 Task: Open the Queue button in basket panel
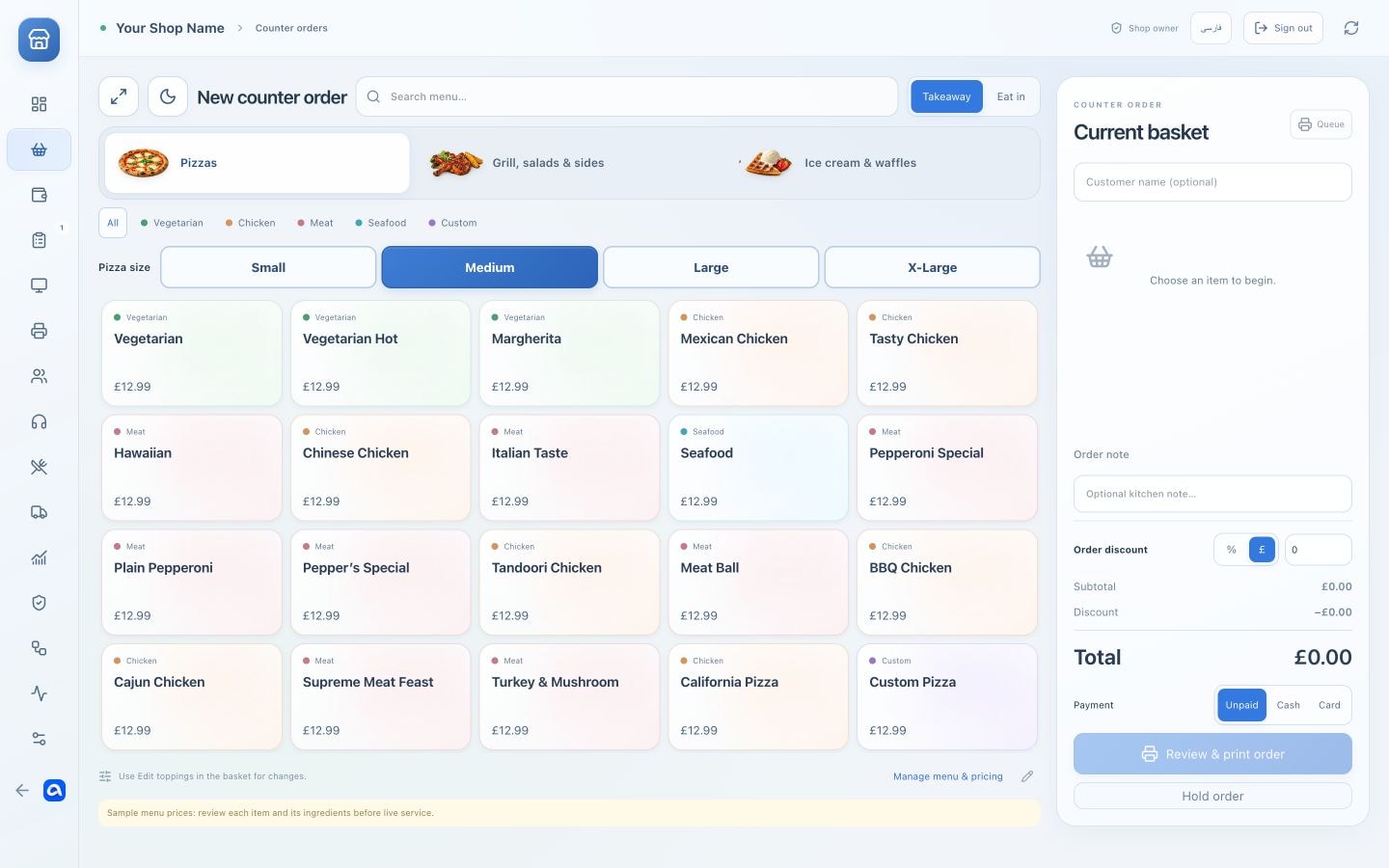pos(1321,124)
